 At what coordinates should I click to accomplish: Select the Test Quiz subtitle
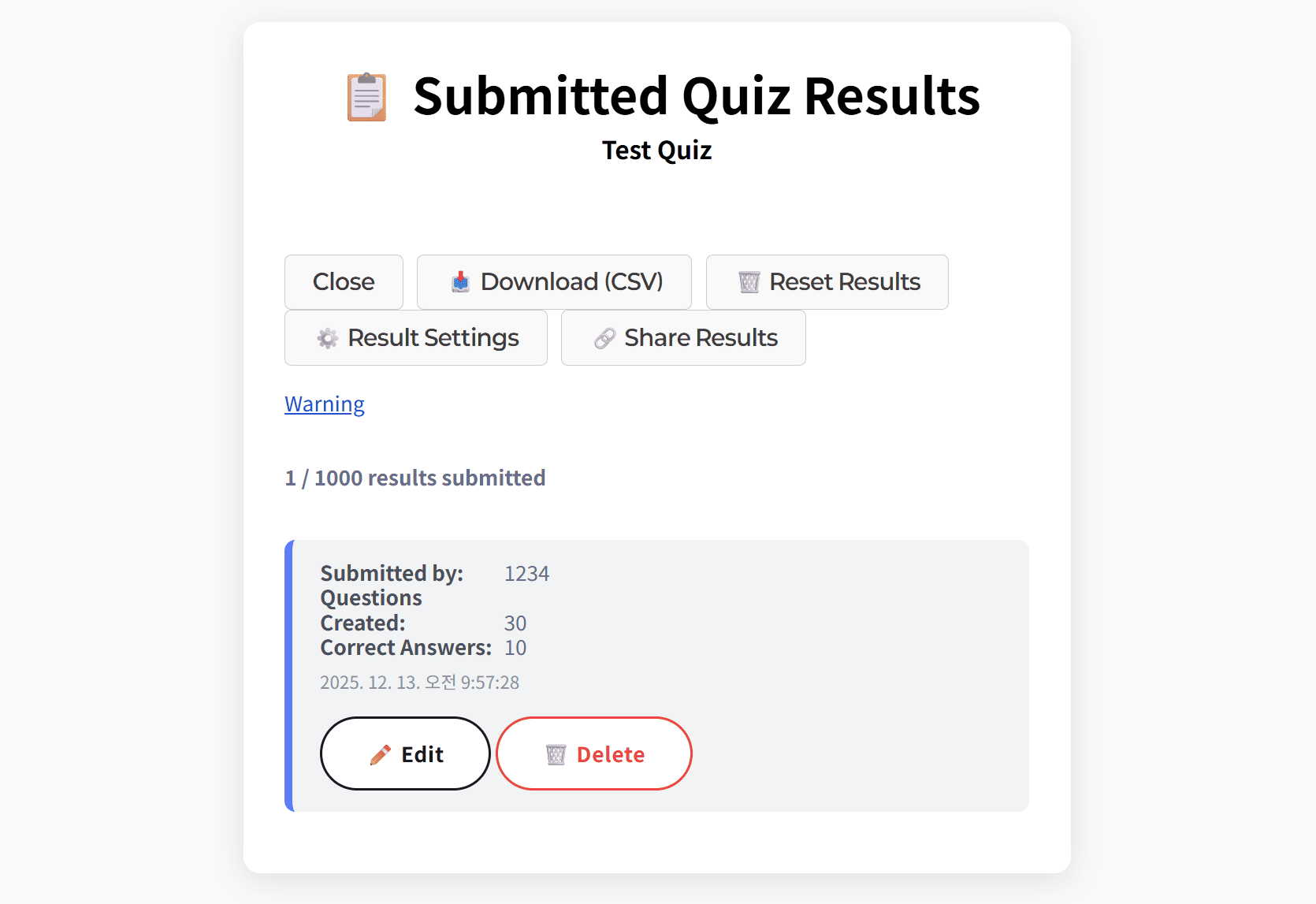tap(656, 150)
